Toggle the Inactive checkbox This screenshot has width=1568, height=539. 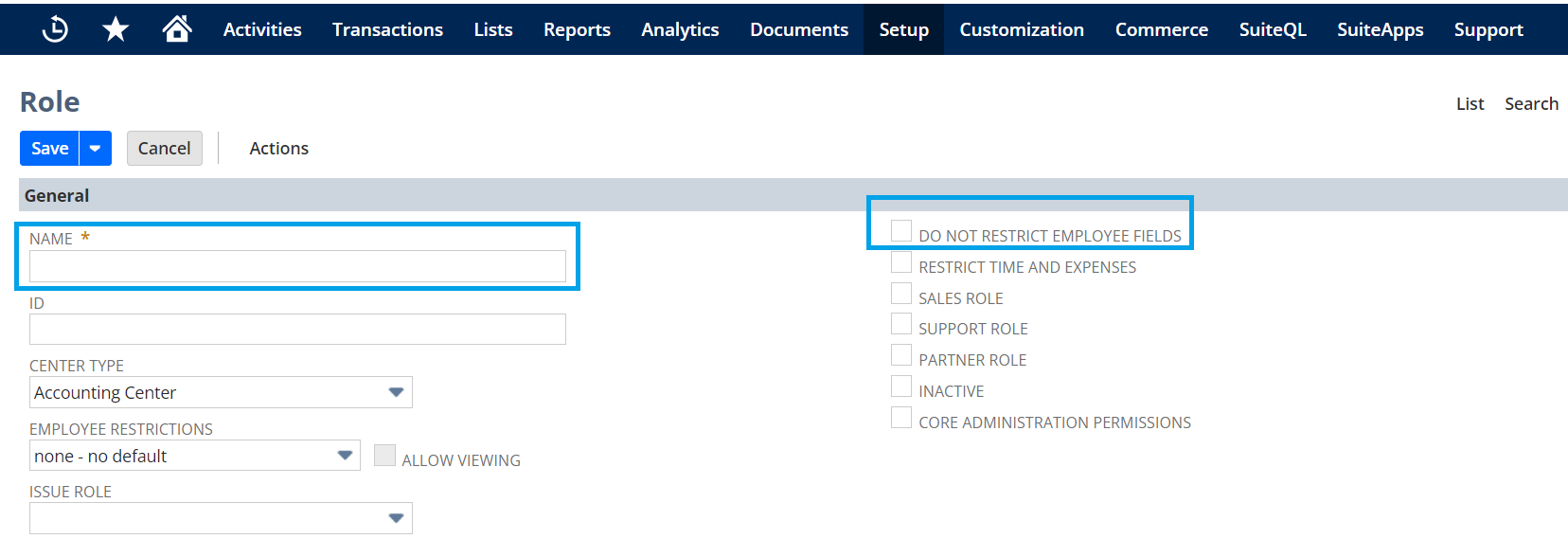coord(901,386)
